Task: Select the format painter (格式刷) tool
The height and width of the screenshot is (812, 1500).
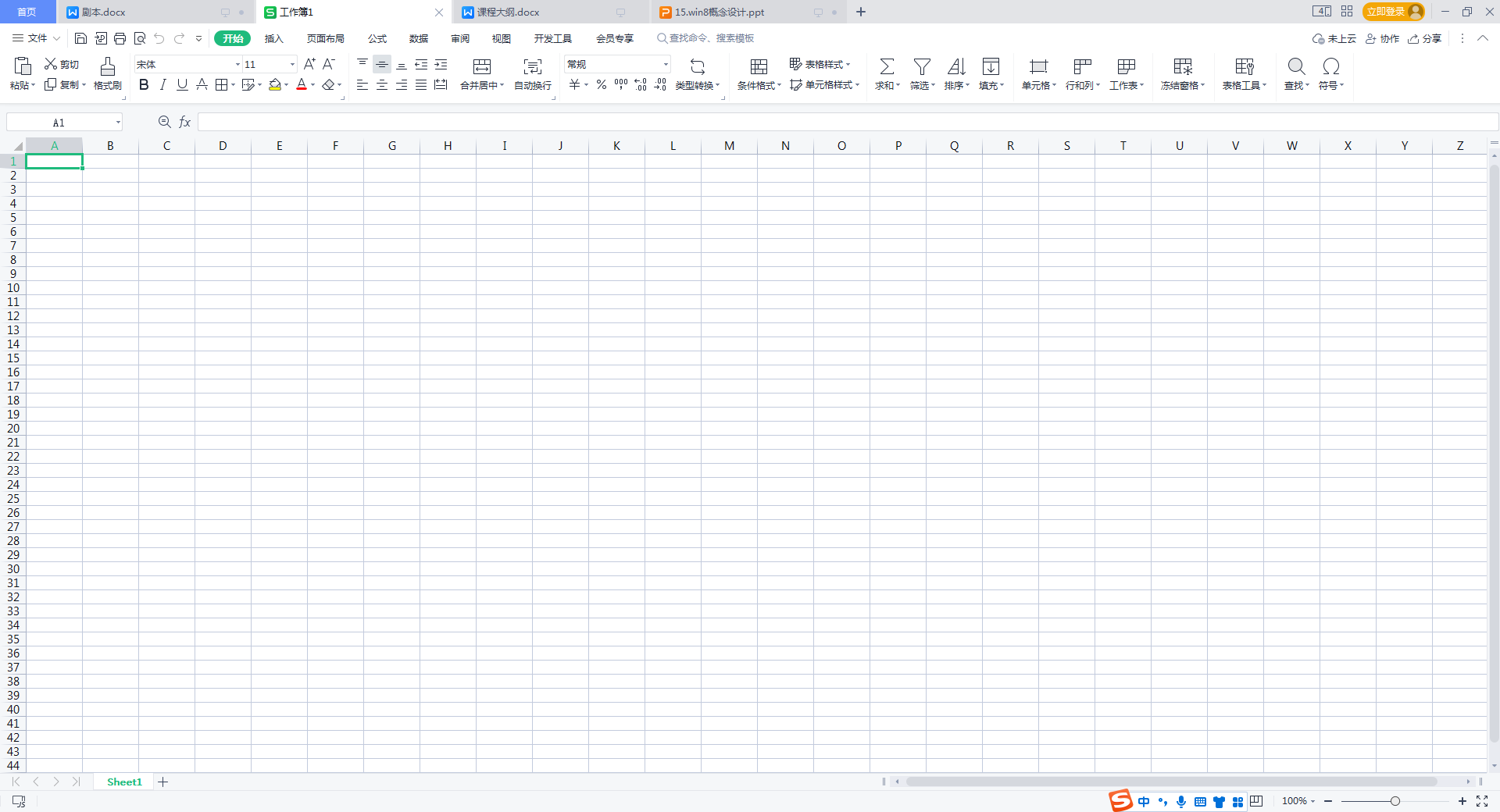Action: coord(108,73)
